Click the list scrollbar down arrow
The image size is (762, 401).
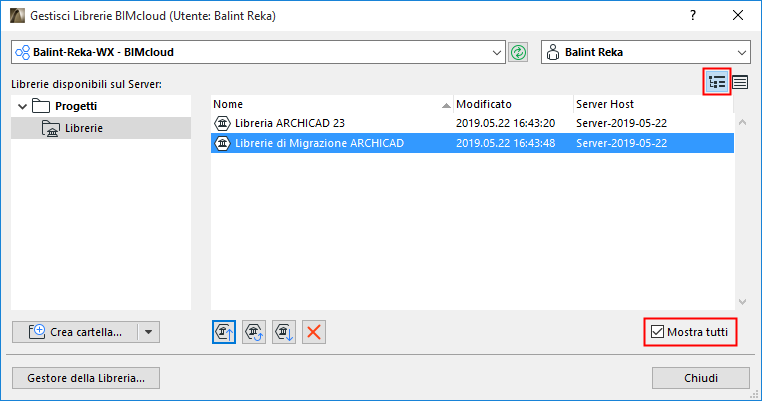(743, 302)
